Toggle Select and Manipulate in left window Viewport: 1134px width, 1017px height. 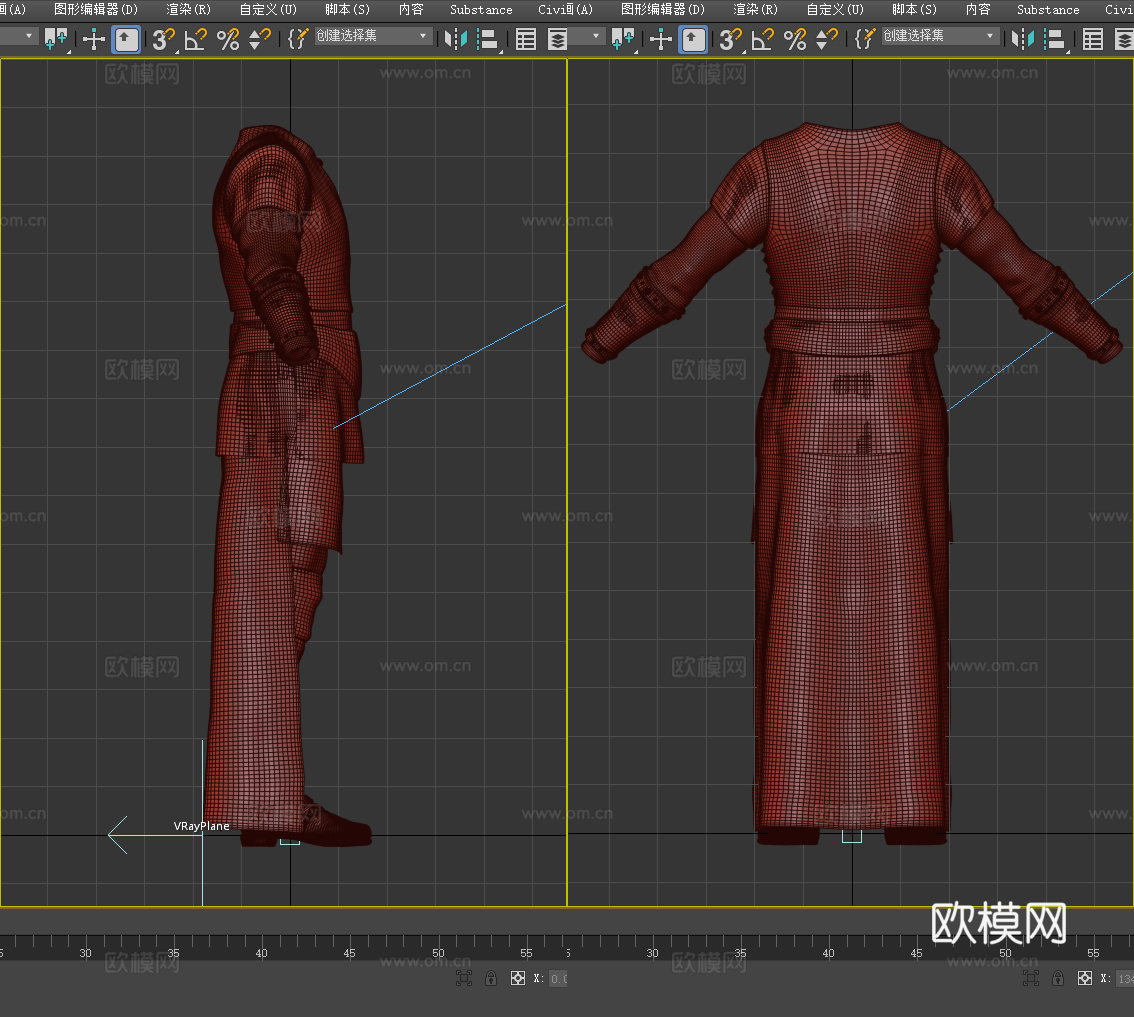pos(127,39)
